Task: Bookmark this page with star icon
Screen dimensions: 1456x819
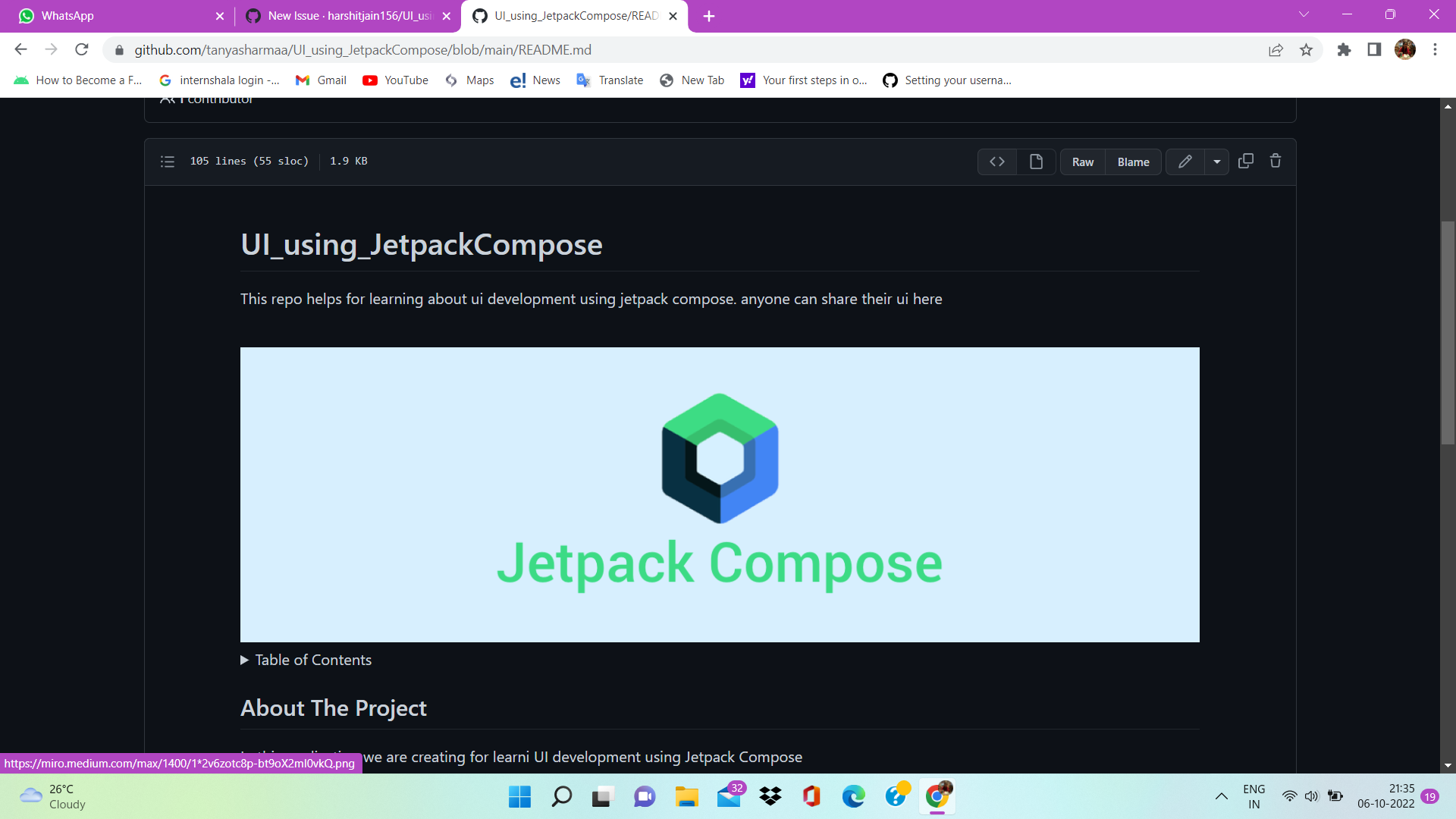Action: coord(1306,50)
